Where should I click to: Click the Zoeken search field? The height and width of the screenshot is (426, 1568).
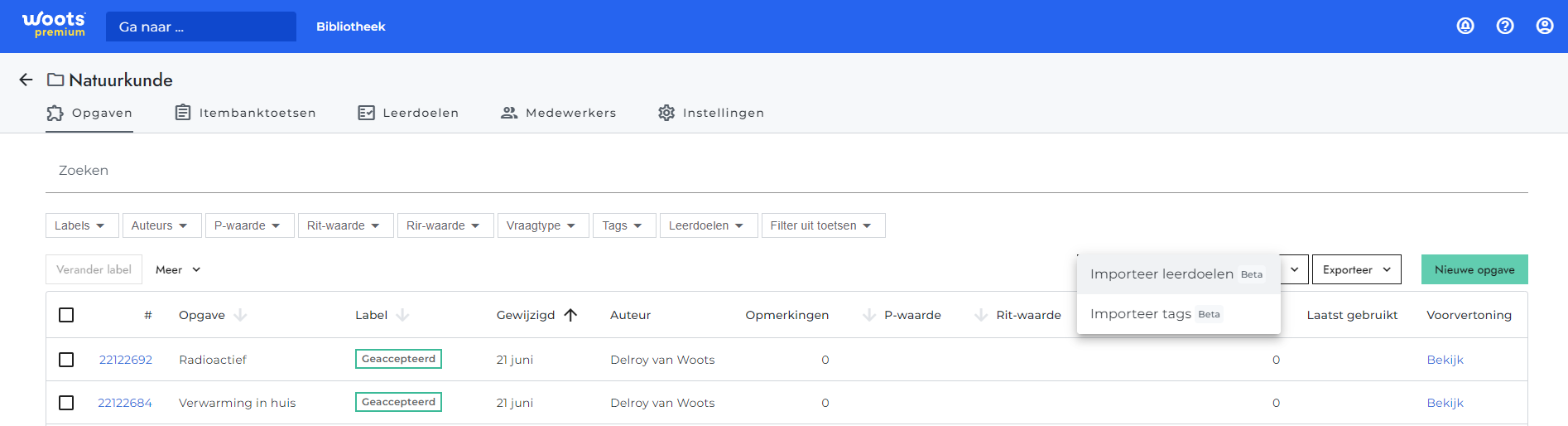click(786, 171)
